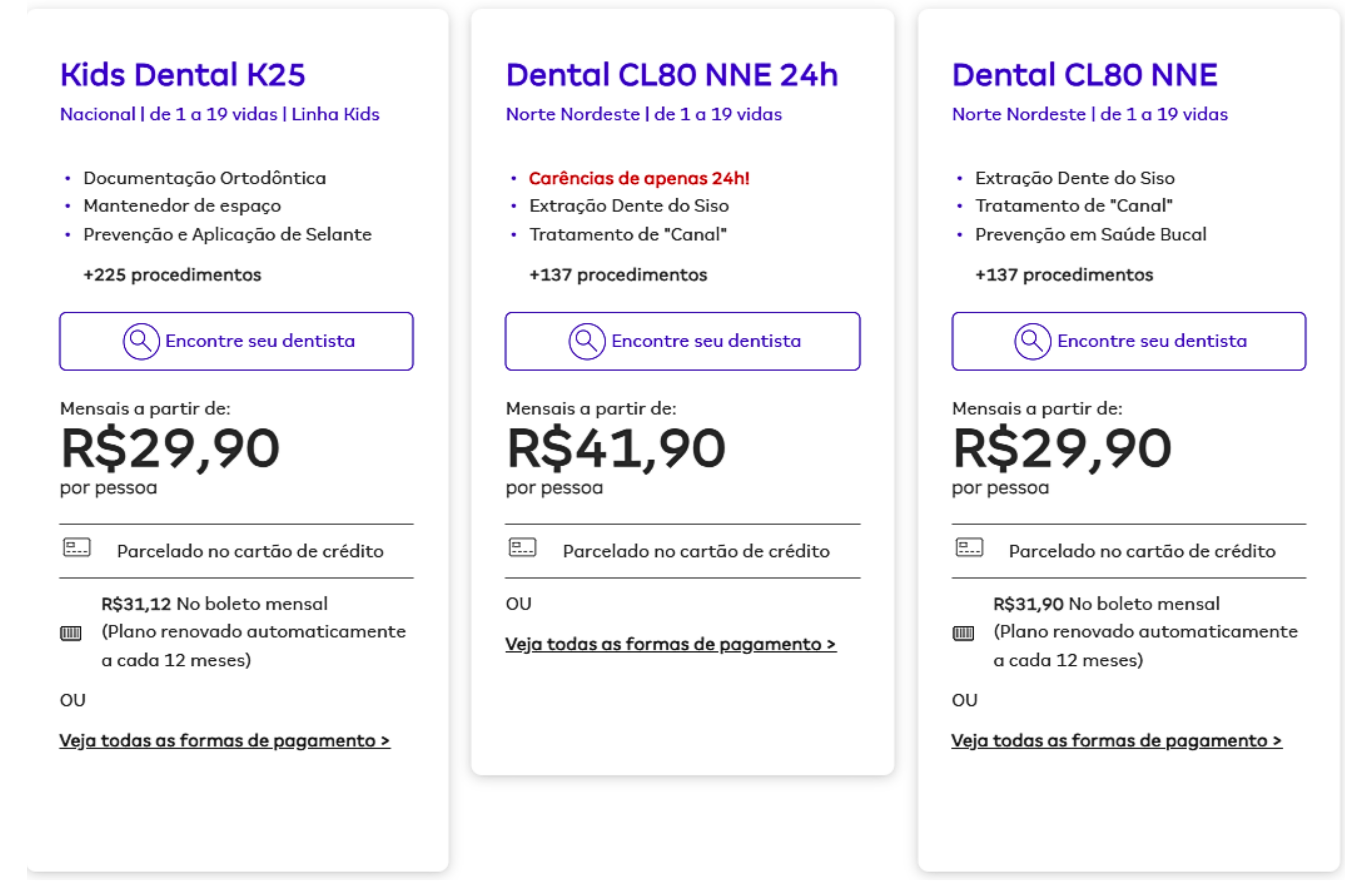Viewport: 1372px width, 890px height.
Task: Select the Kids Dental K25 plan title
Action: (x=183, y=75)
